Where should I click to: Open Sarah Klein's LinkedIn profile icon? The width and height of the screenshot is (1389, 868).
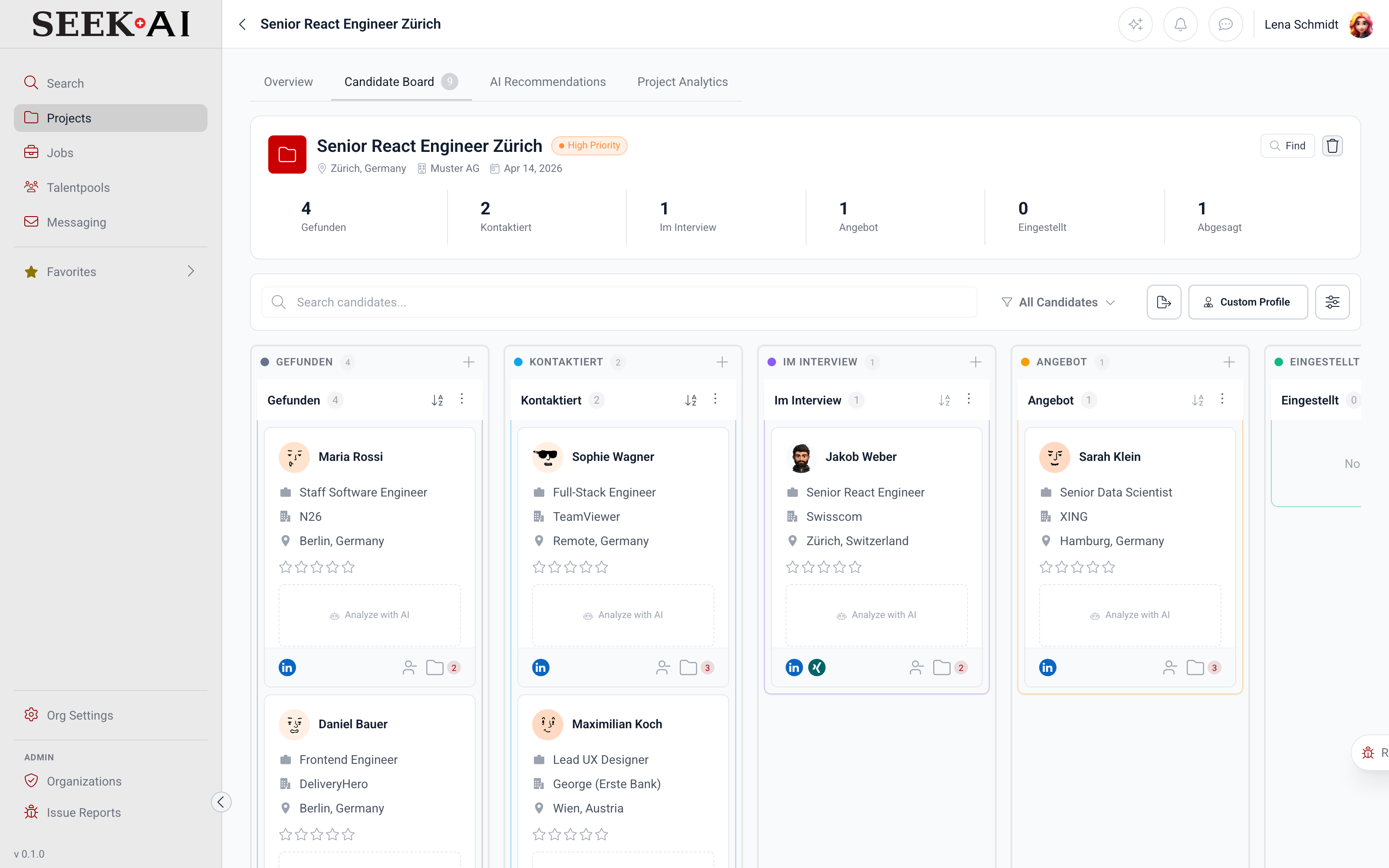pyautogui.click(x=1047, y=667)
